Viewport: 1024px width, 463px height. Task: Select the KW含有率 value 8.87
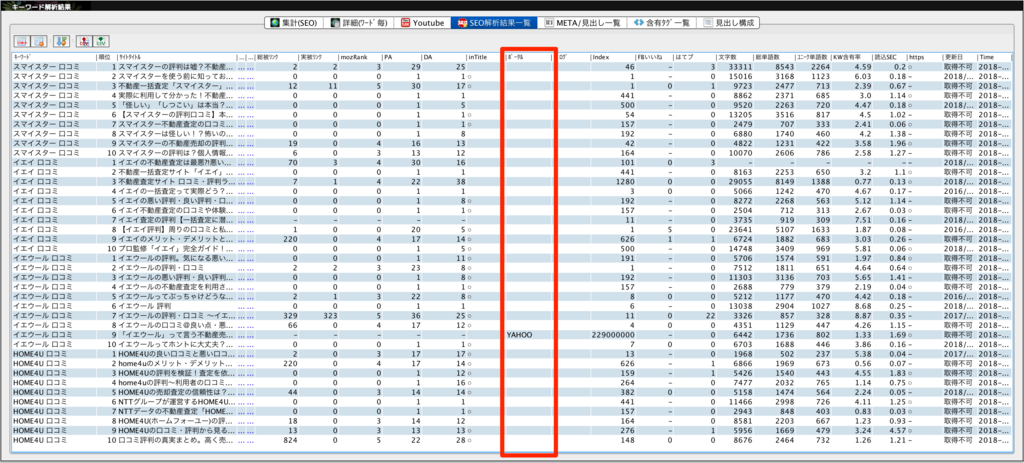coord(862,315)
